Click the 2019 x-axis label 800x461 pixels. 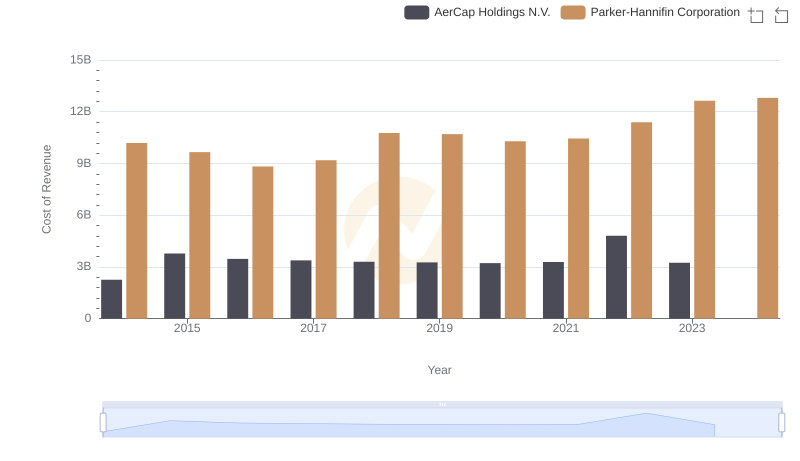[439, 328]
